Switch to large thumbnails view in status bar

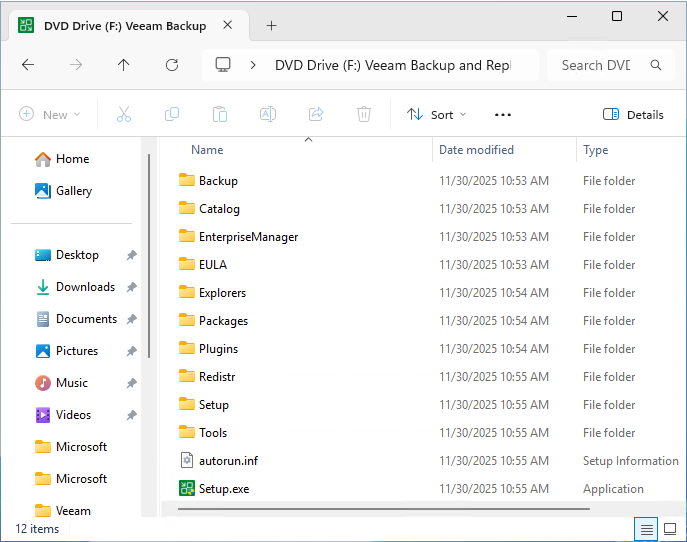(669, 529)
